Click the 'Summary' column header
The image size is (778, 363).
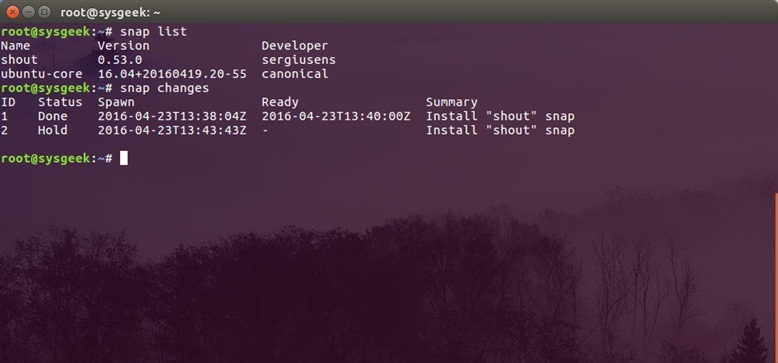pos(452,103)
